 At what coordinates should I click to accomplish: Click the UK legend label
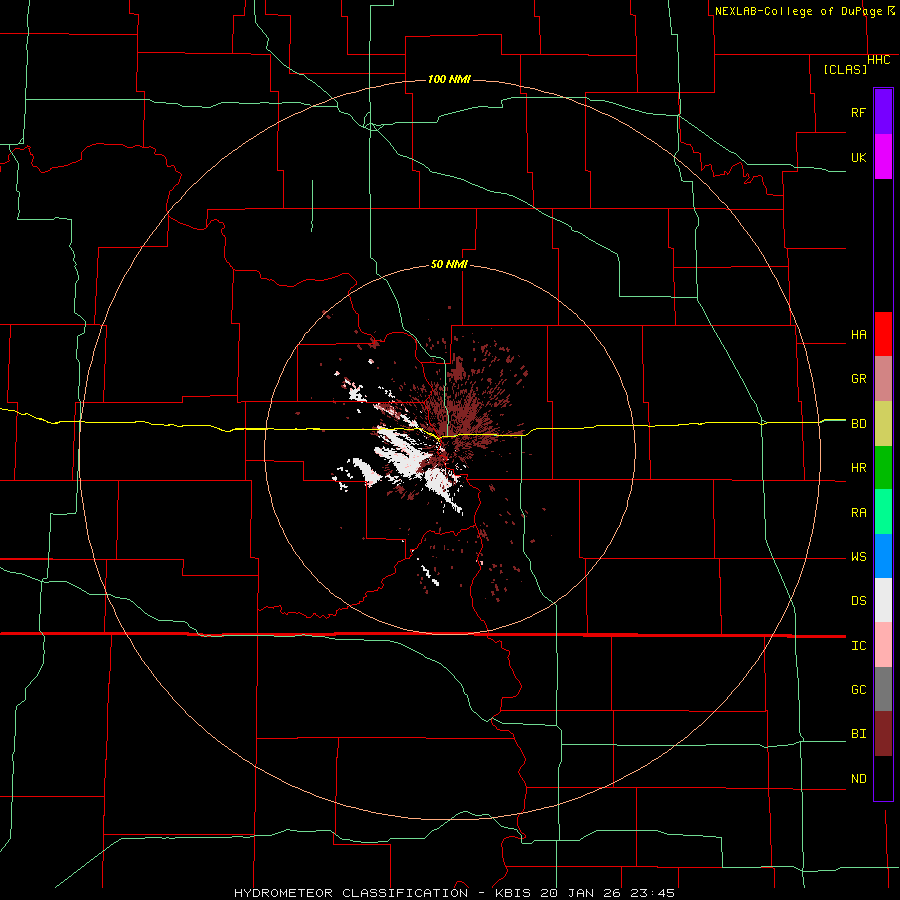click(859, 157)
